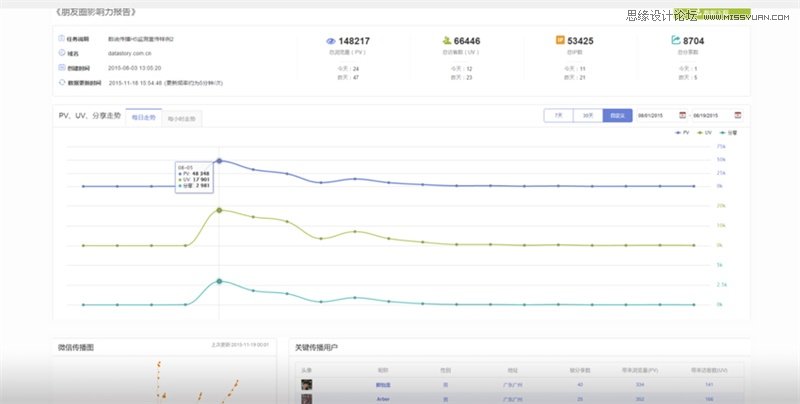Open the end date calendar icon

point(737,115)
